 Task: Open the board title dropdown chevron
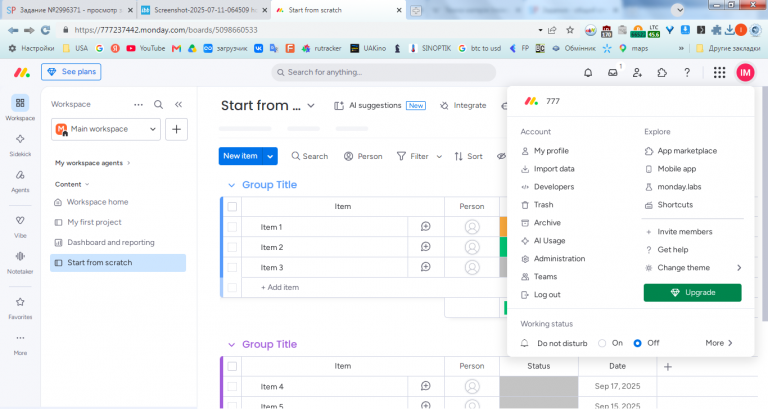click(x=311, y=106)
